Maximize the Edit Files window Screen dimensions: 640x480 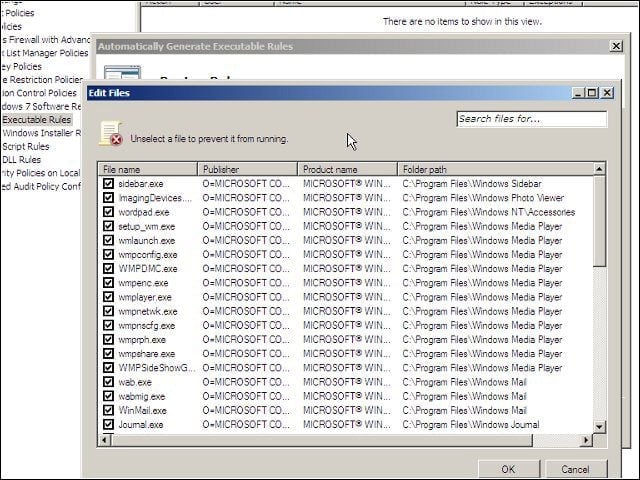[x=592, y=93]
